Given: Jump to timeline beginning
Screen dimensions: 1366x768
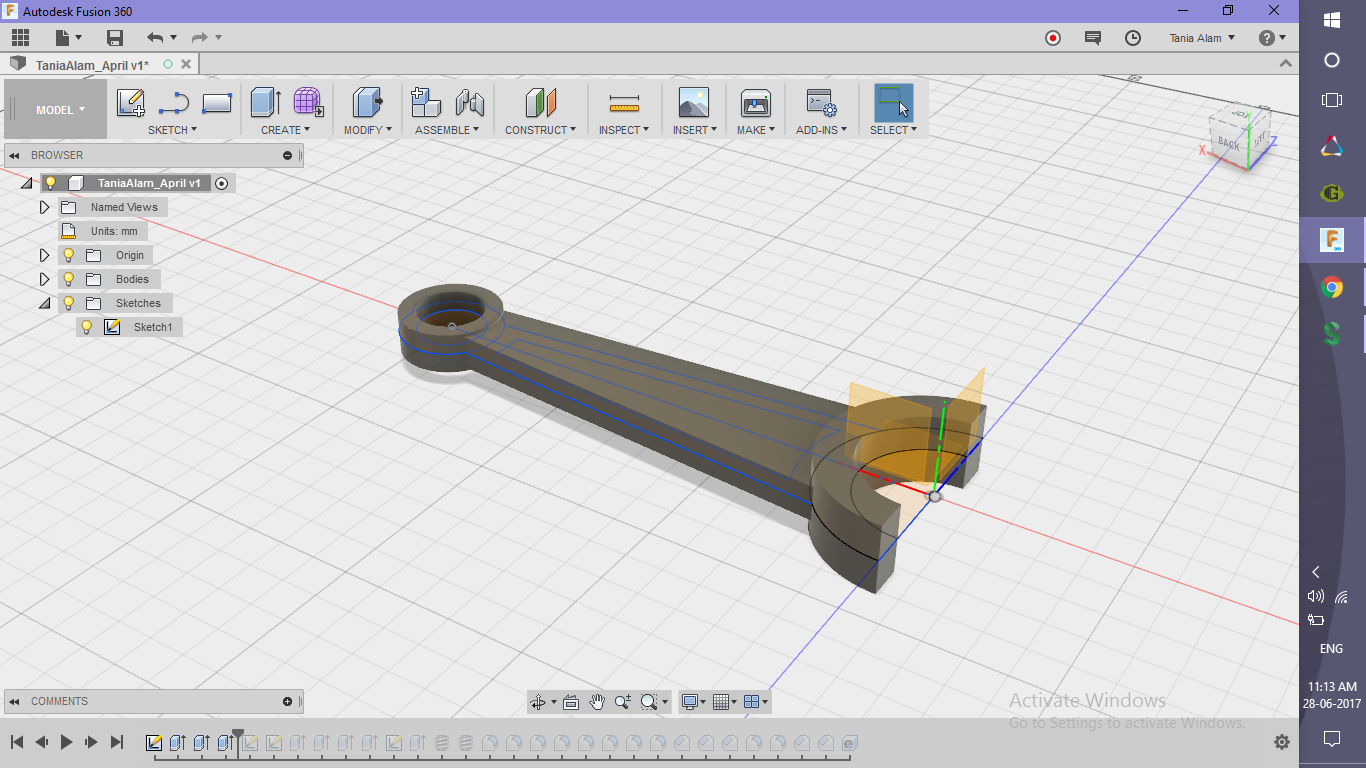Looking at the screenshot, I should pos(17,742).
